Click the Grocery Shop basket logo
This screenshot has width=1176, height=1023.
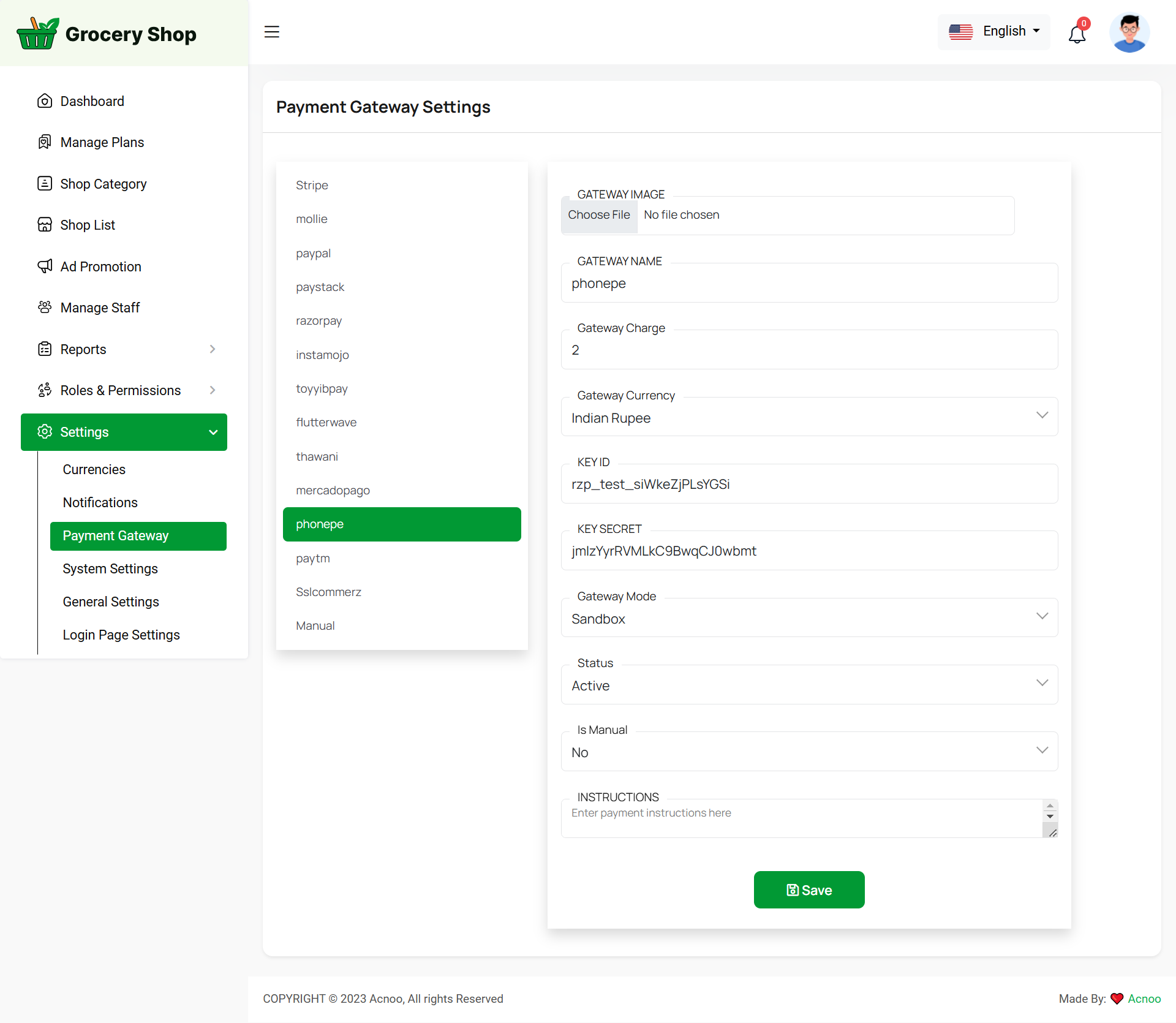[38, 34]
